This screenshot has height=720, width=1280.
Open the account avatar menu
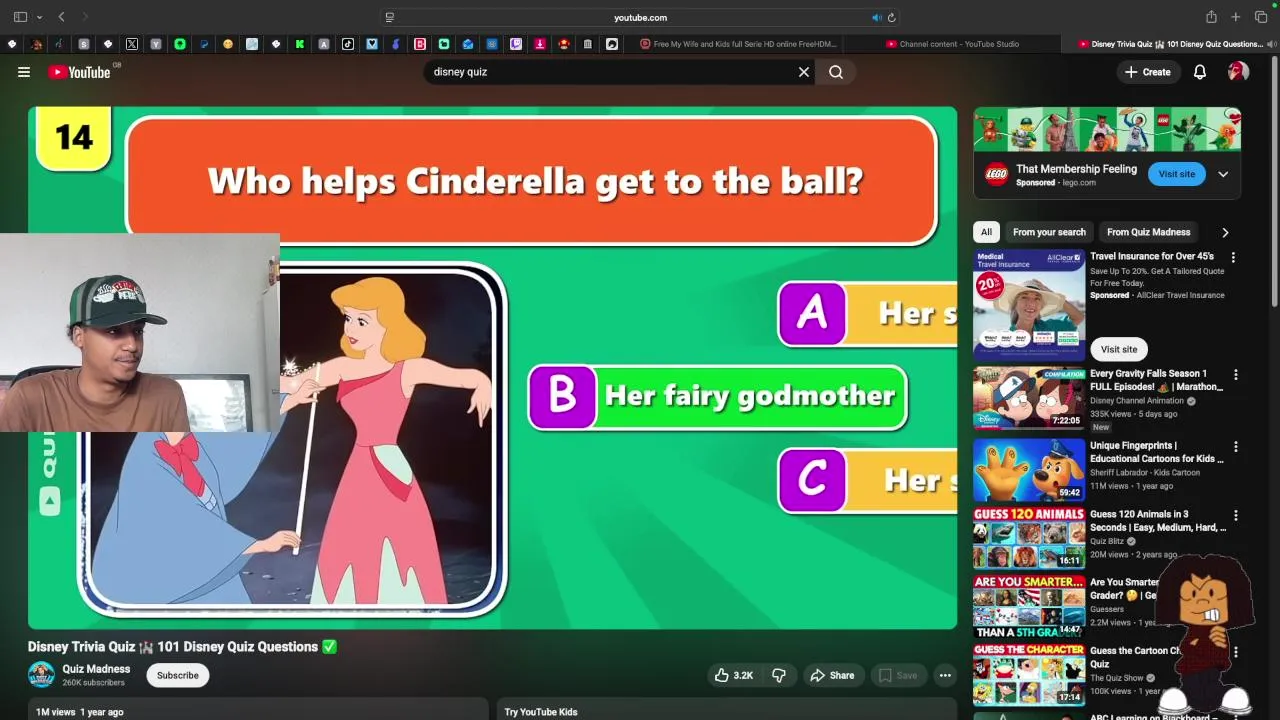(1238, 72)
